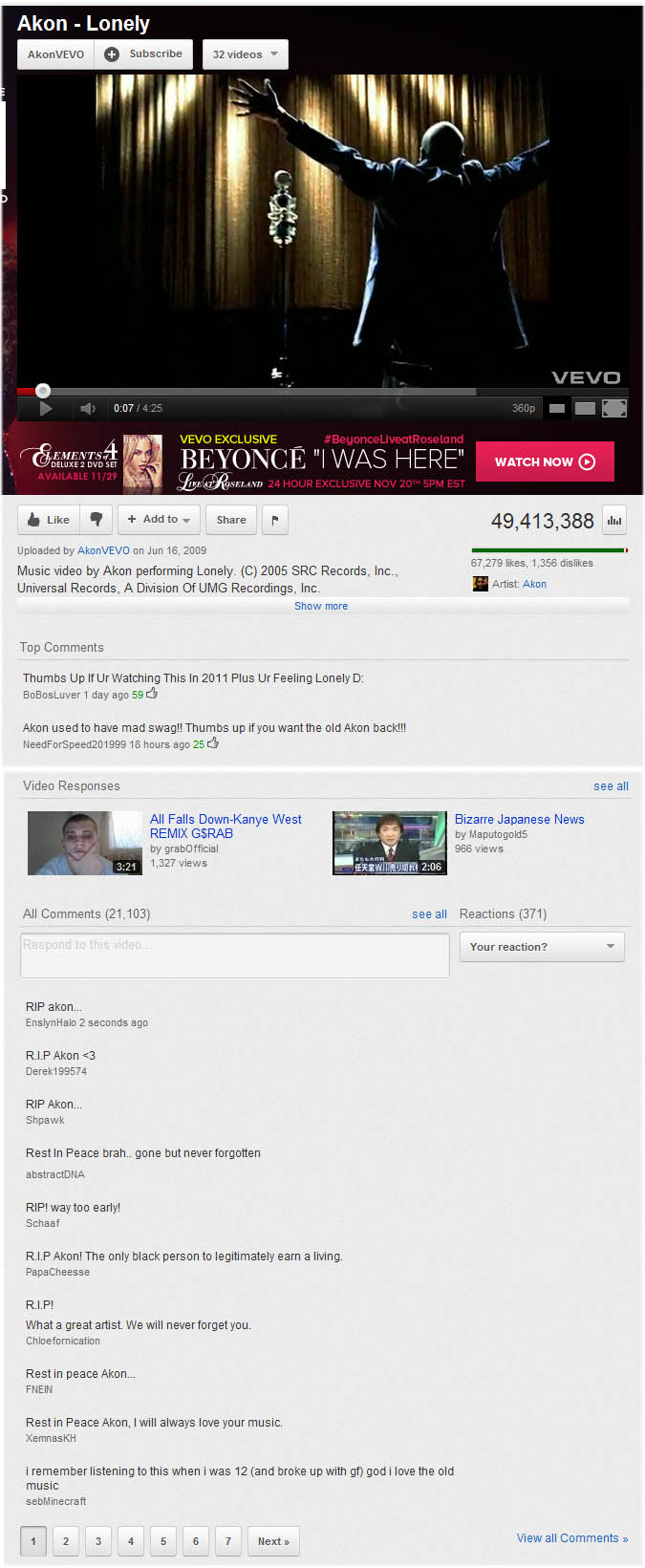
Task: Open FNEIN's user profile
Action: click(x=39, y=1389)
